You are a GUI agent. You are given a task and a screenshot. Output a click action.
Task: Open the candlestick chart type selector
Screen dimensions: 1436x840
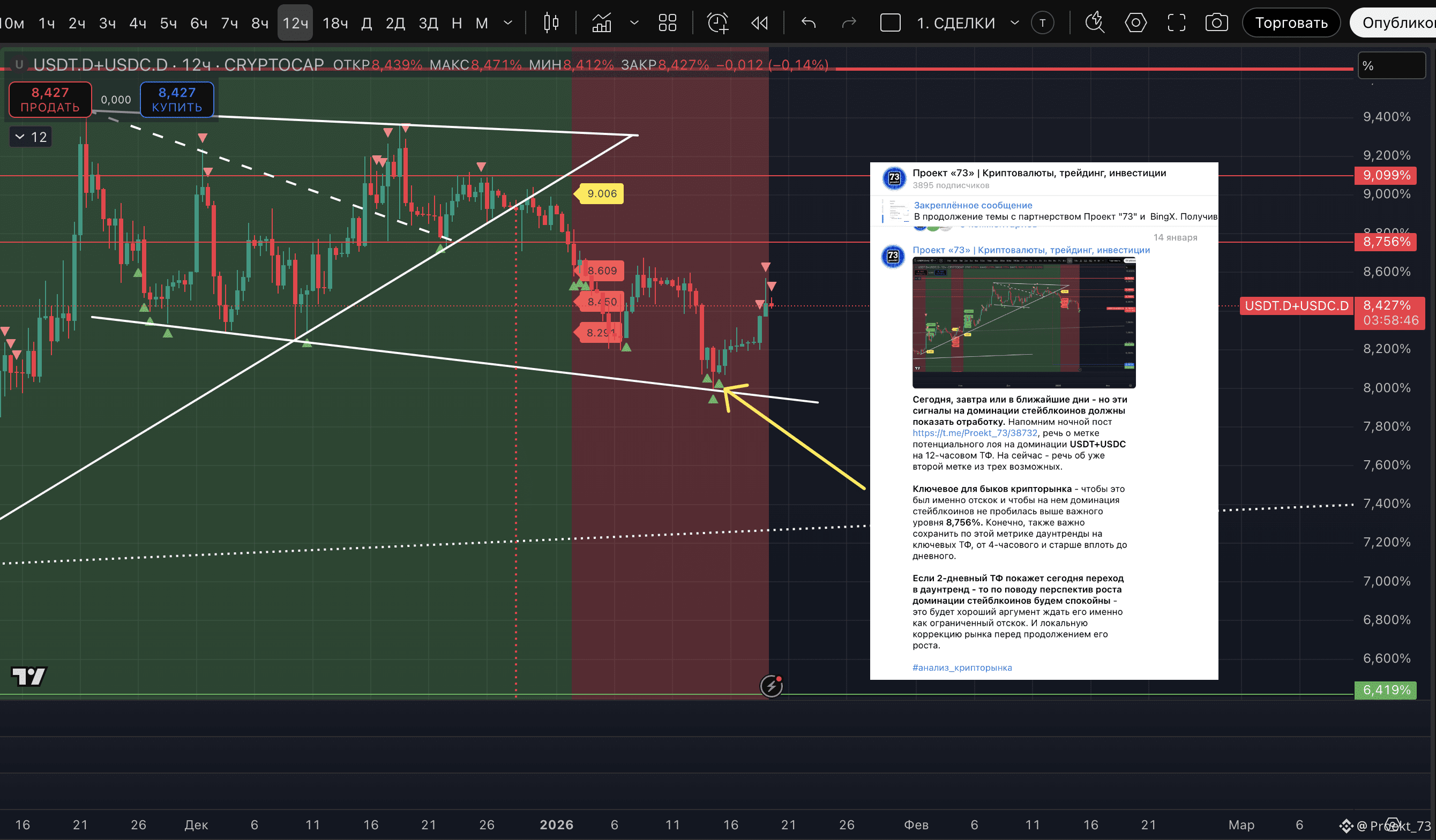click(x=550, y=23)
